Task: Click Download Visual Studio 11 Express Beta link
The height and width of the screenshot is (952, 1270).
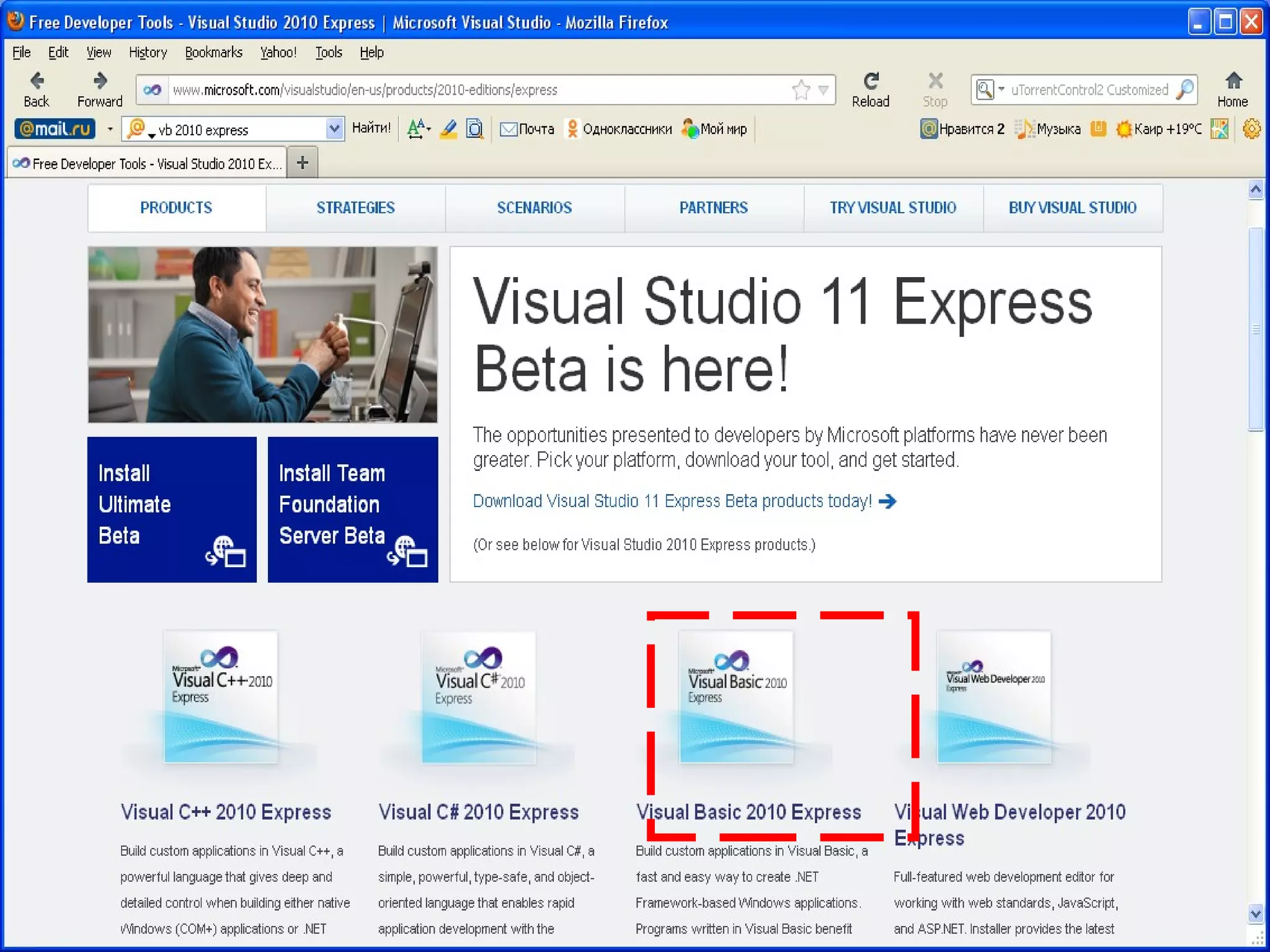Action: pyautogui.click(x=672, y=501)
